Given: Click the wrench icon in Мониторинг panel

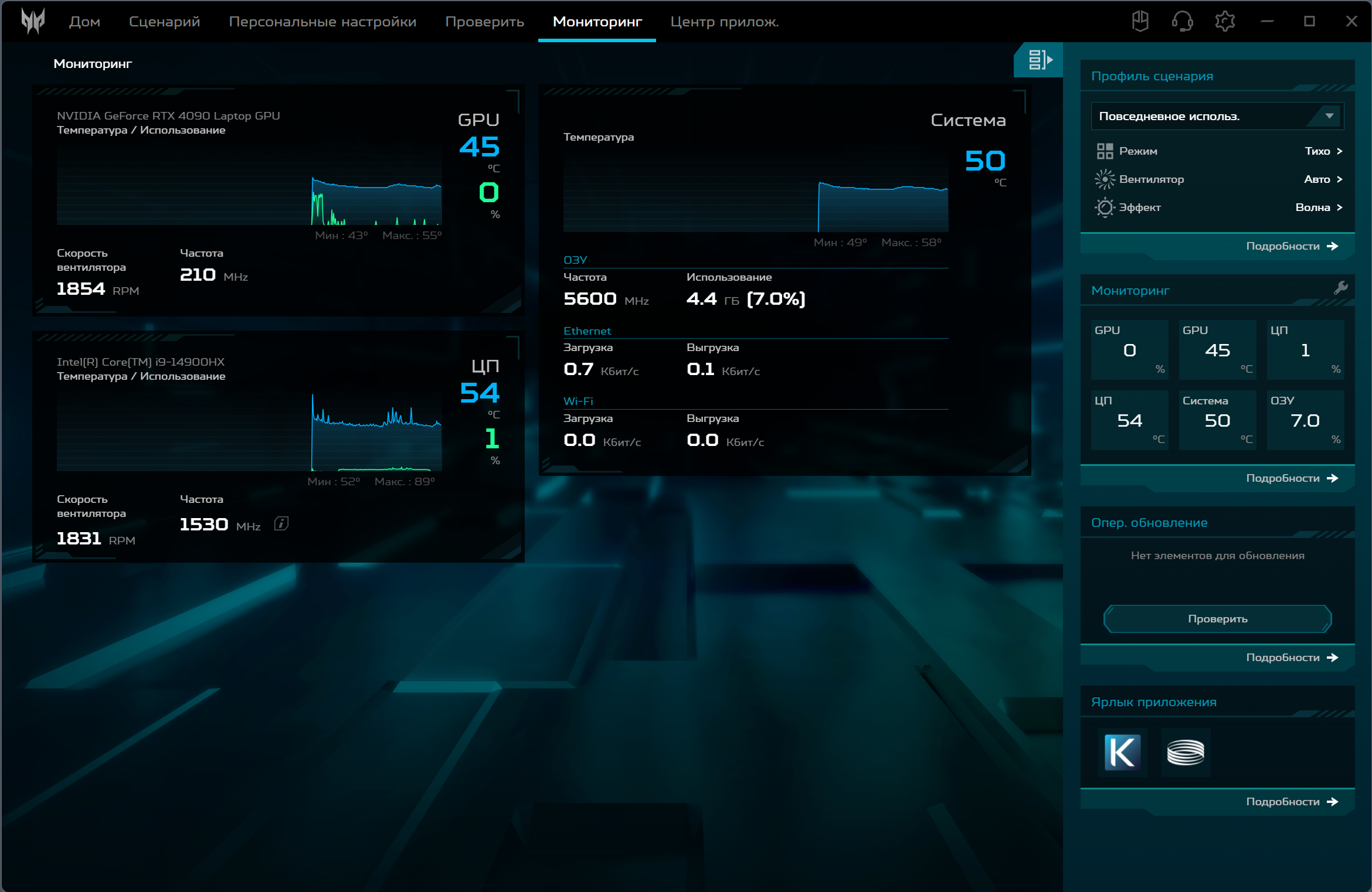Looking at the screenshot, I should pos(1340,288).
